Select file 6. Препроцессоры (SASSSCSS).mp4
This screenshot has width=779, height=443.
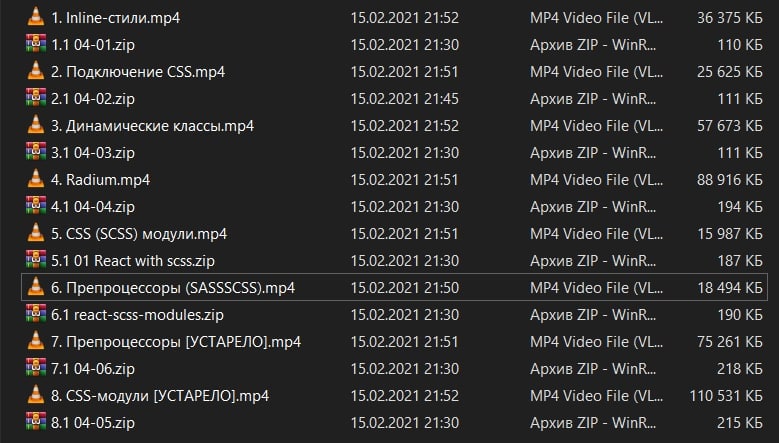pyautogui.click(x=173, y=287)
